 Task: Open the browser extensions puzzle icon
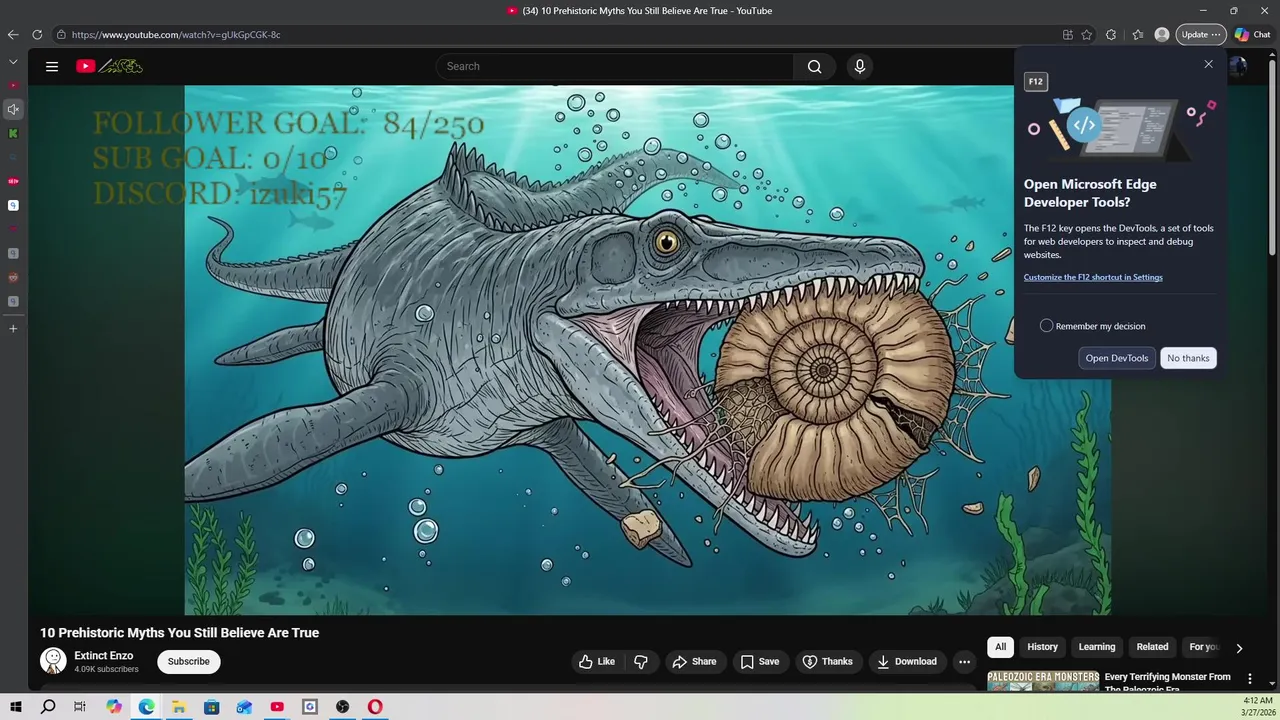(1111, 35)
